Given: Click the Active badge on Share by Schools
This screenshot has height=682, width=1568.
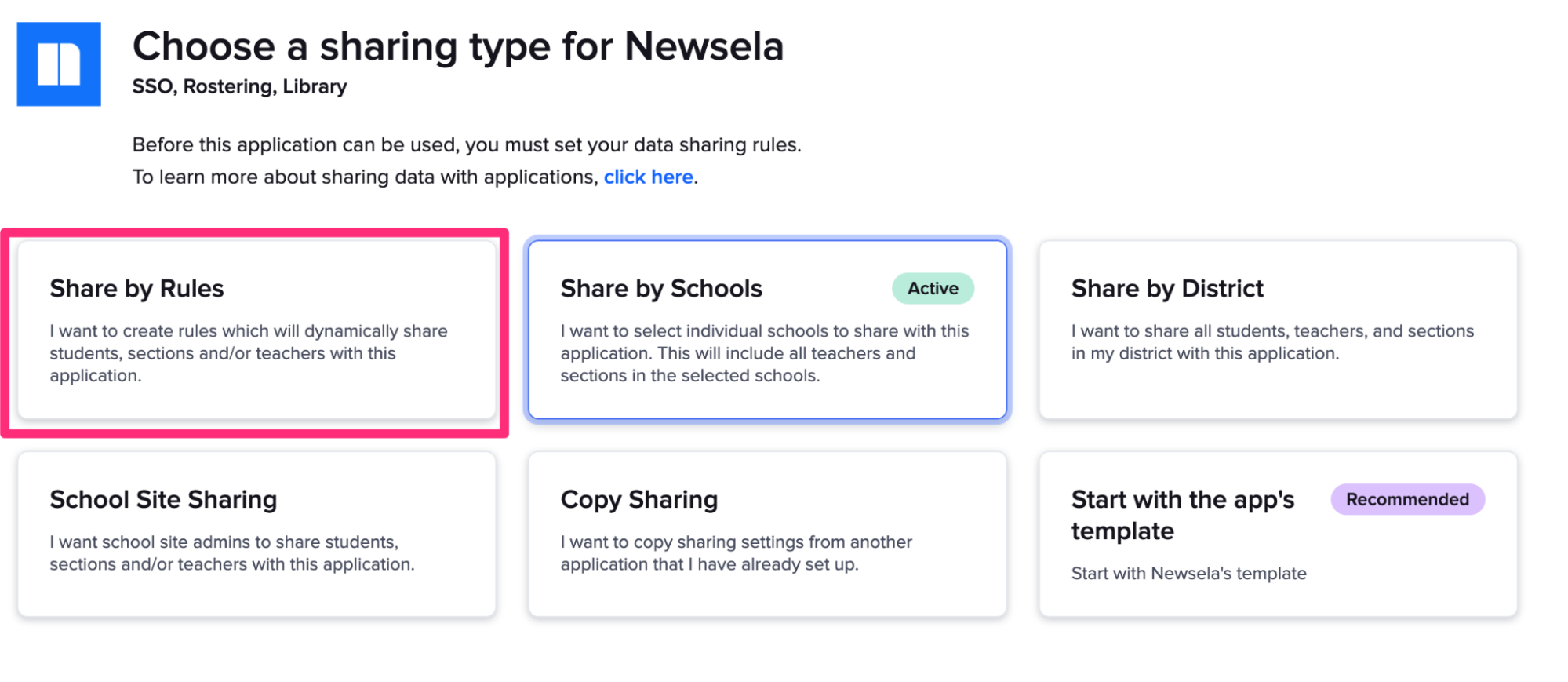Looking at the screenshot, I should pyautogui.click(x=933, y=288).
